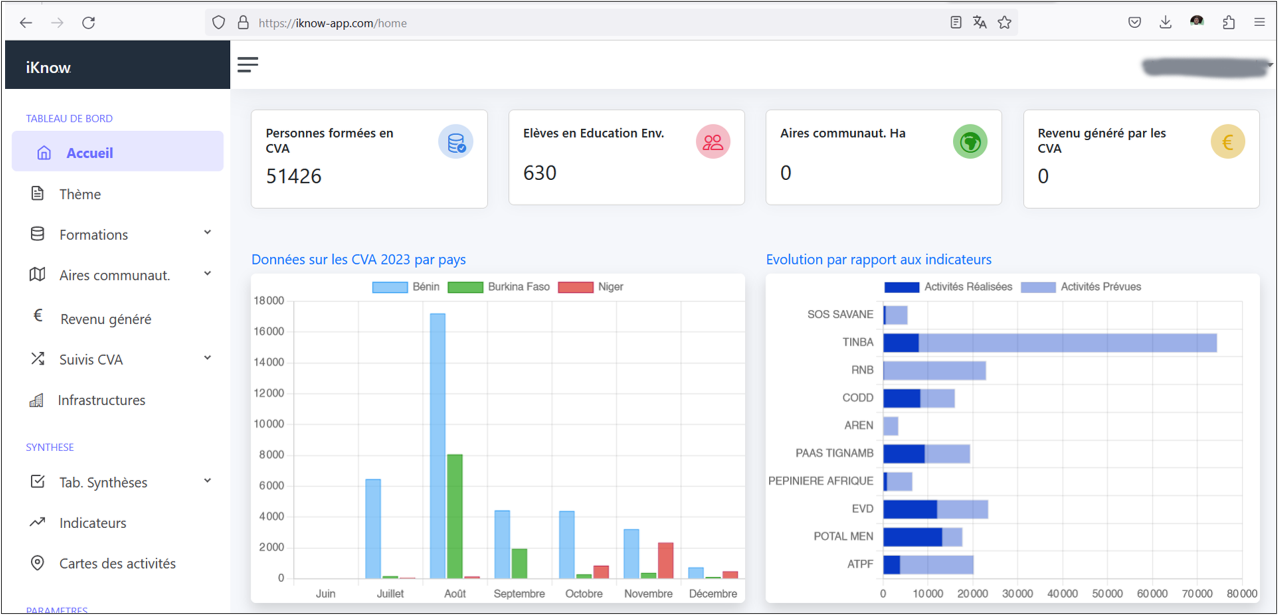This screenshot has height=615, width=1278.
Task: Open the browser downloads icon
Action: click(1166, 22)
